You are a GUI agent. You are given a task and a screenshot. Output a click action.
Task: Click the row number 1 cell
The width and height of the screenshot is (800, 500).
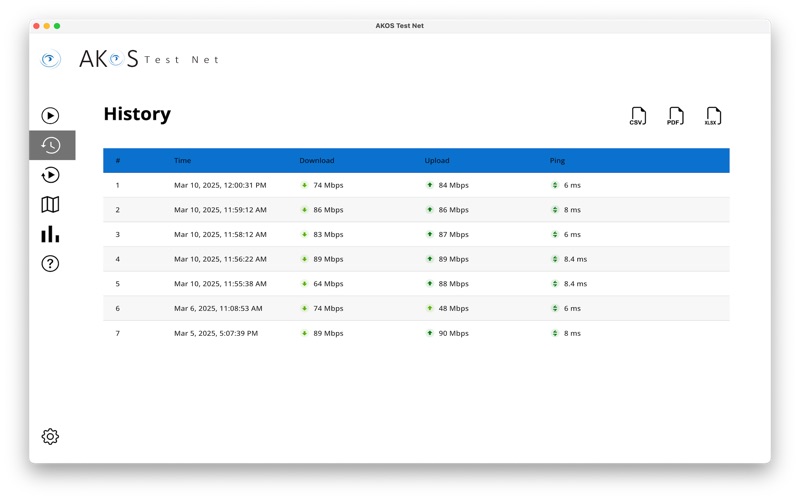[x=117, y=185]
